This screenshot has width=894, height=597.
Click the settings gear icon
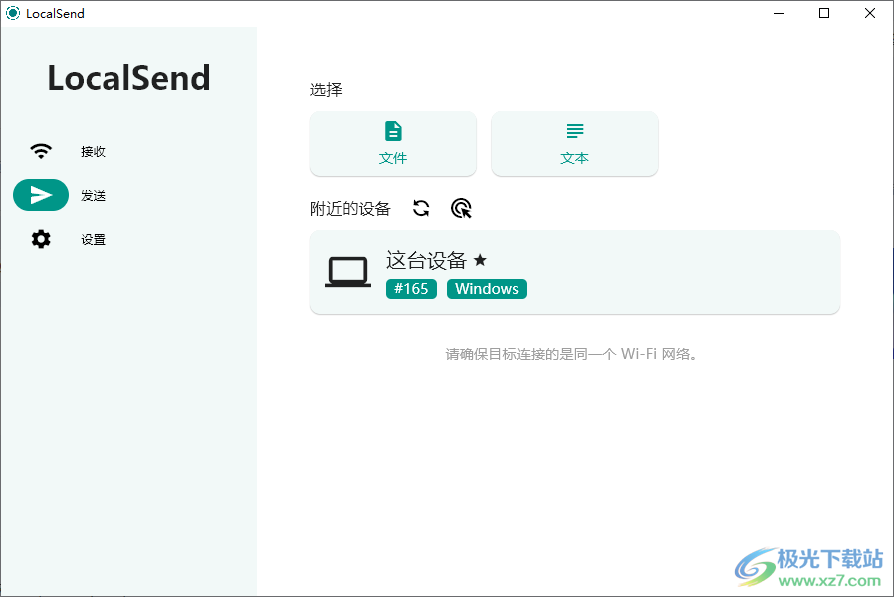point(40,239)
